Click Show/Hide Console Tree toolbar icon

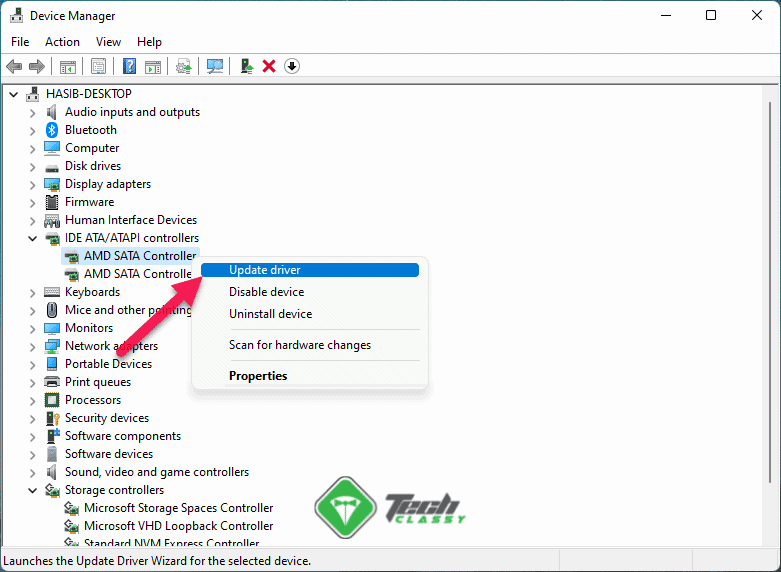(67, 66)
